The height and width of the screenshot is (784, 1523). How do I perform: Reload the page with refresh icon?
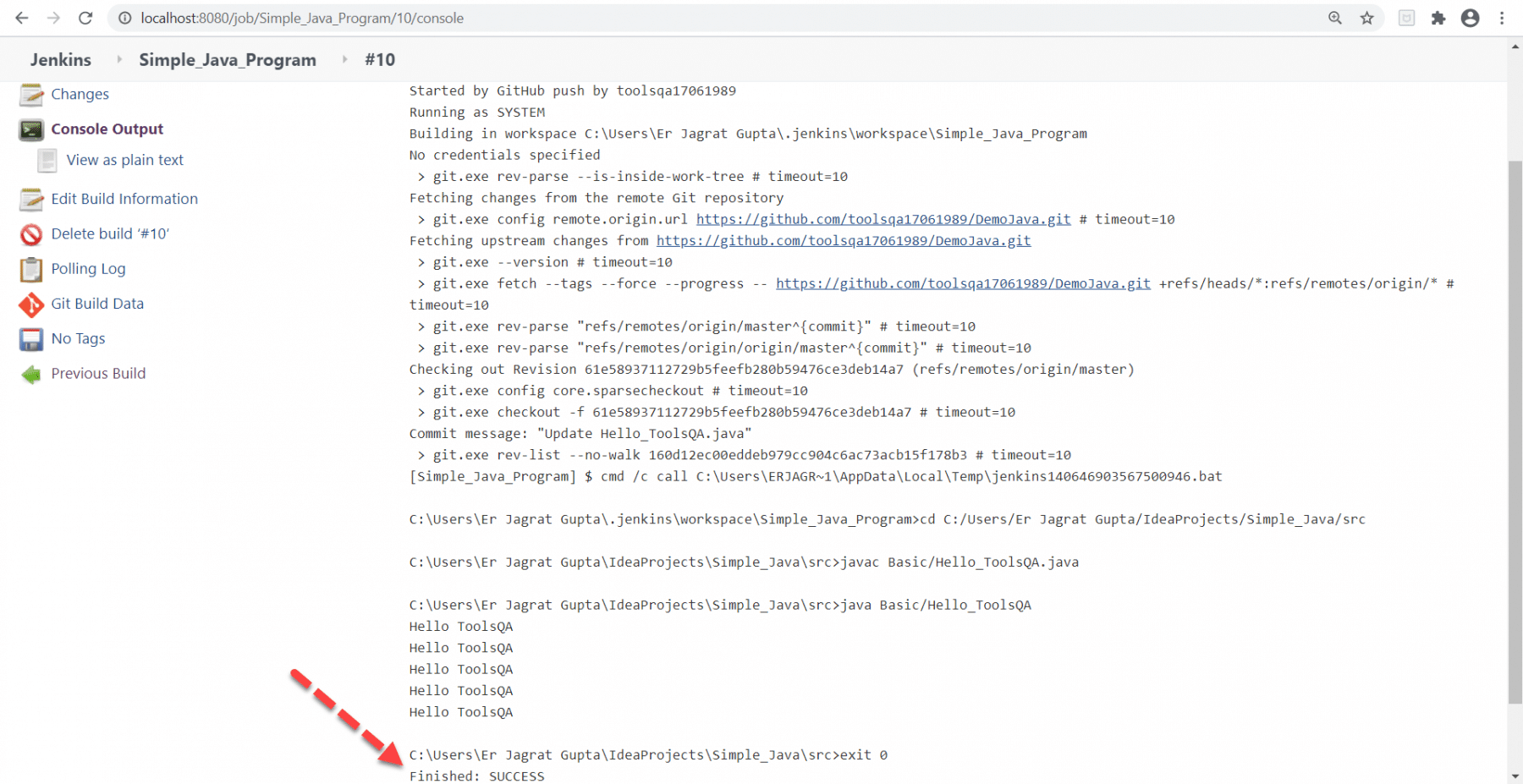click(85, 18)
